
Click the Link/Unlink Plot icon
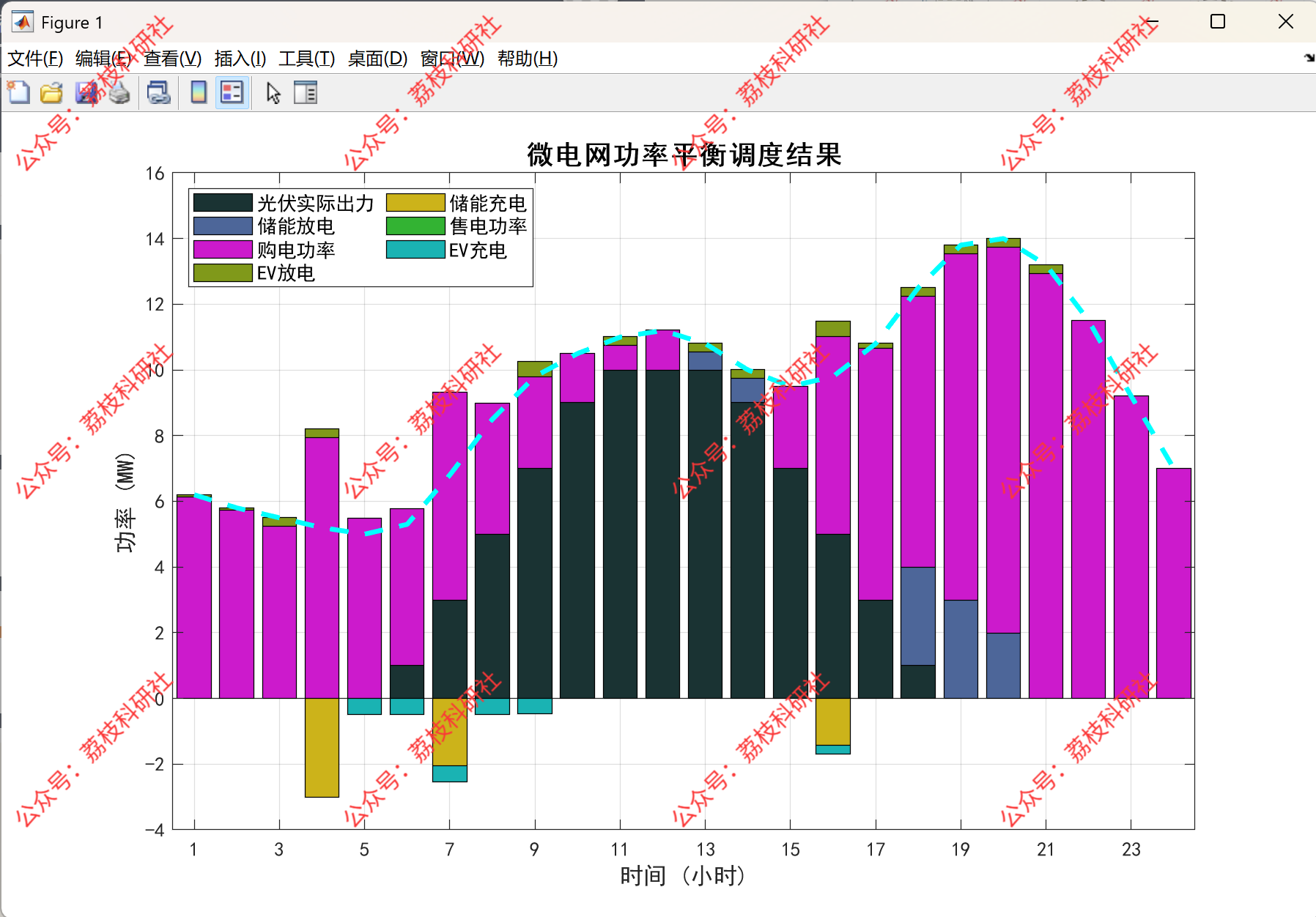click(x=159, y=93)
